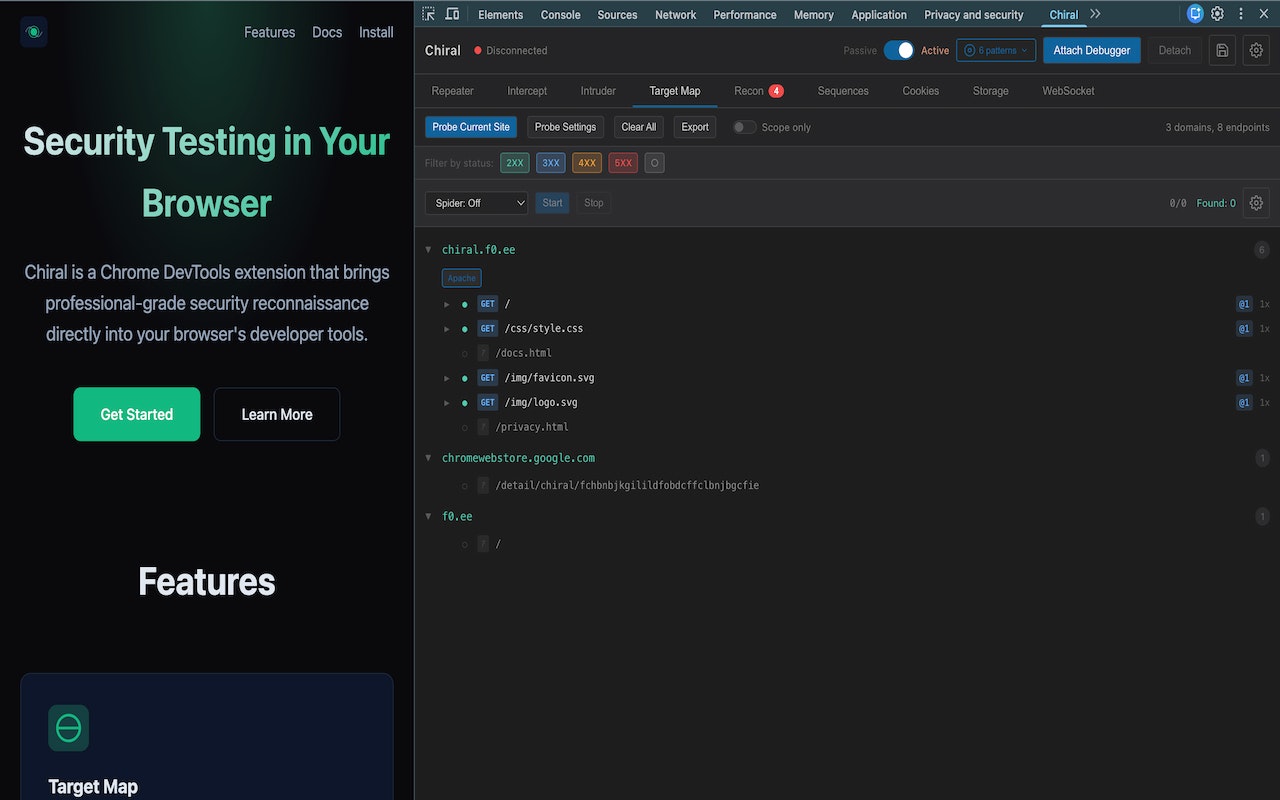Expand the chiral.f0.ee GET / endpoint row
This screenshot has width=1280, height=800.
(x=447, y=304)
